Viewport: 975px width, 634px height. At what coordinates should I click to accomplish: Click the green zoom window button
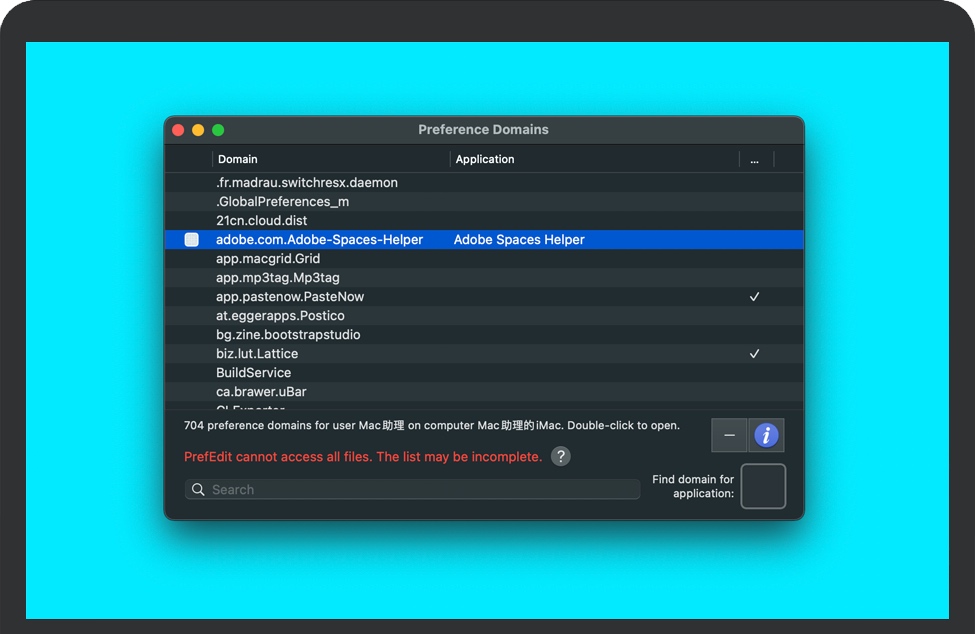coord(218,130)
